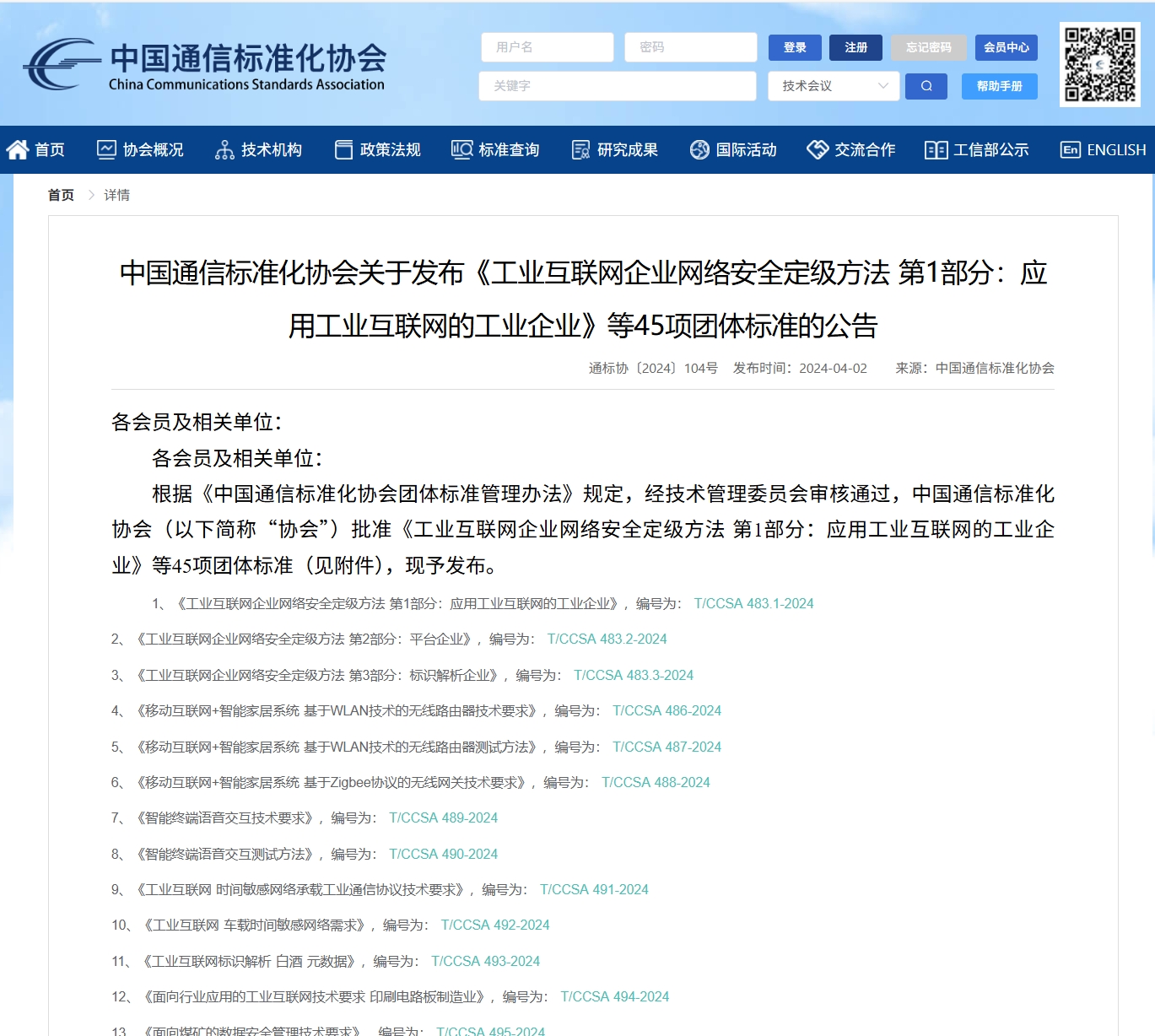
Task: Focus the 用户名 username field
Action: pyautogui.click(x=547, y=47)
